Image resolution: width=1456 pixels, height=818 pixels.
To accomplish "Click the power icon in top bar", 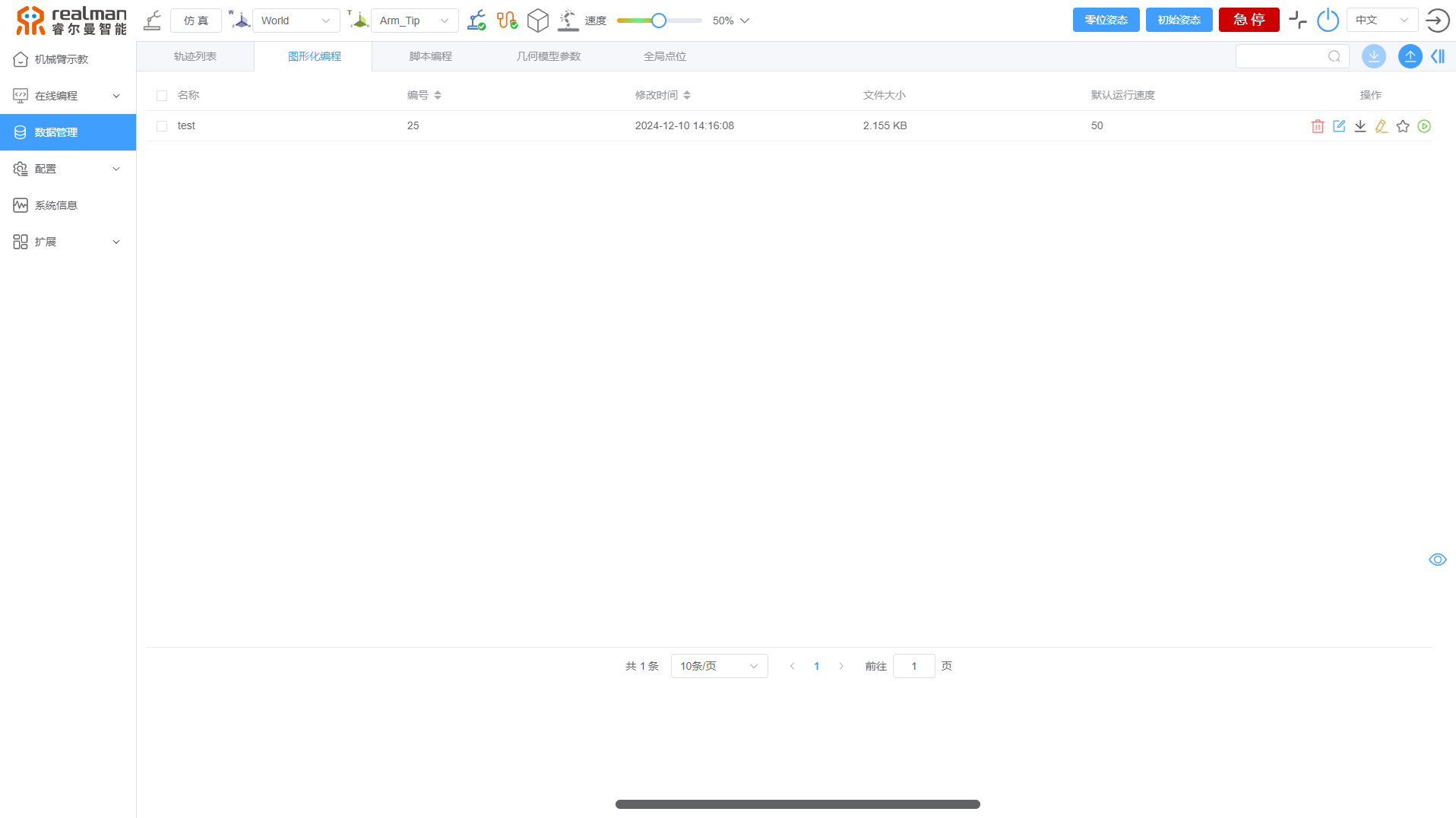I will [x=1328, y=21].
